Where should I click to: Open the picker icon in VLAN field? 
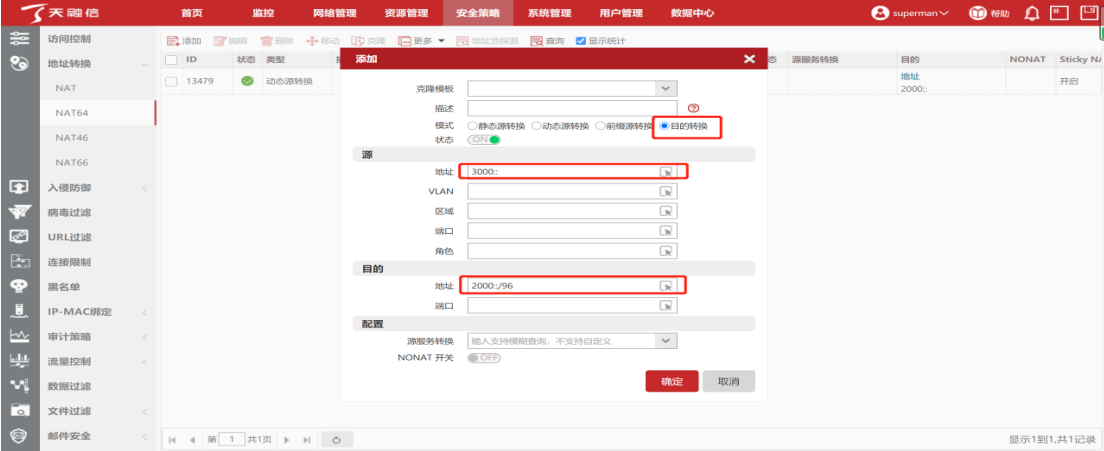click(x=665, y=191)
